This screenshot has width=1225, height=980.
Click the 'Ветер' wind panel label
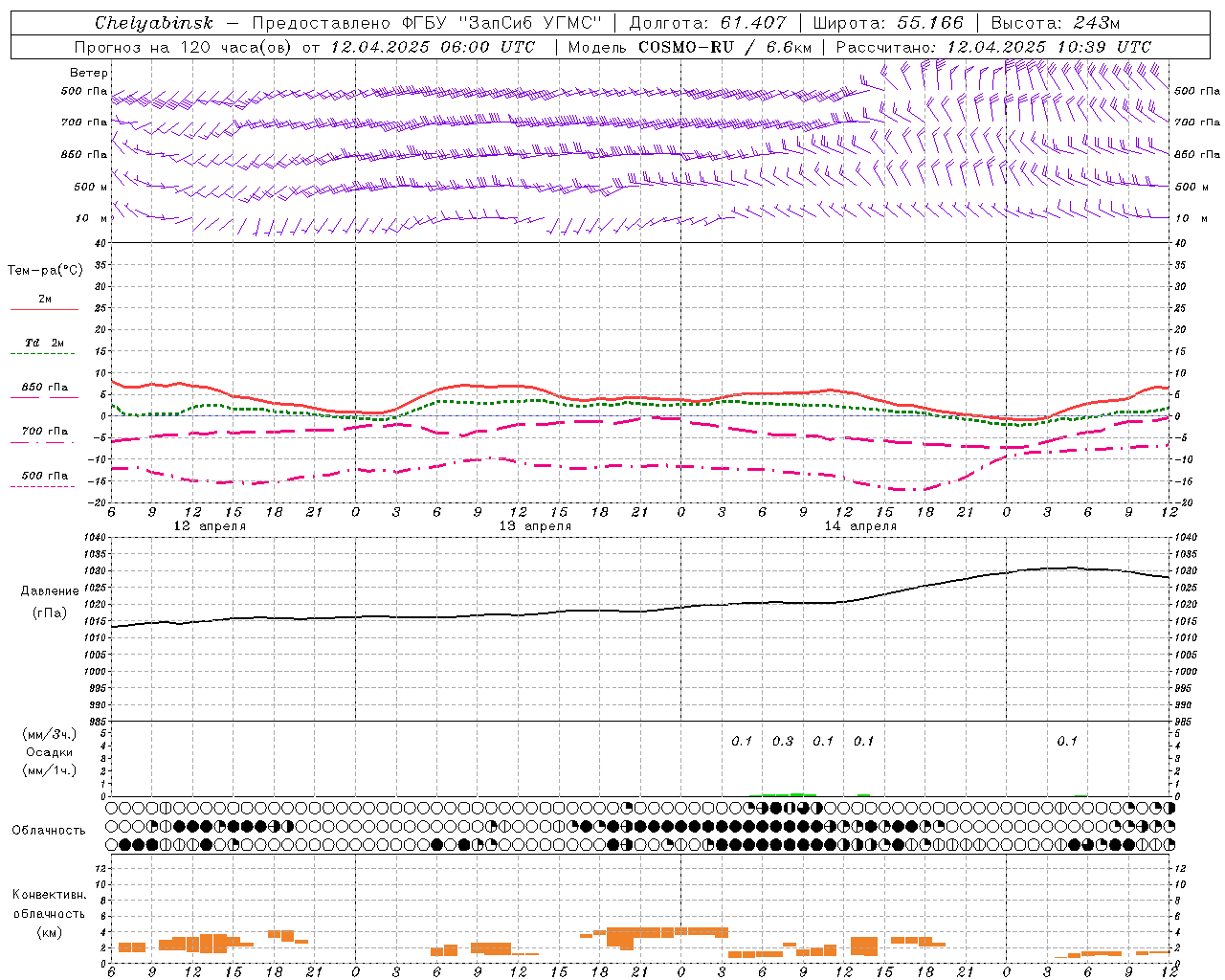point(89,73)
